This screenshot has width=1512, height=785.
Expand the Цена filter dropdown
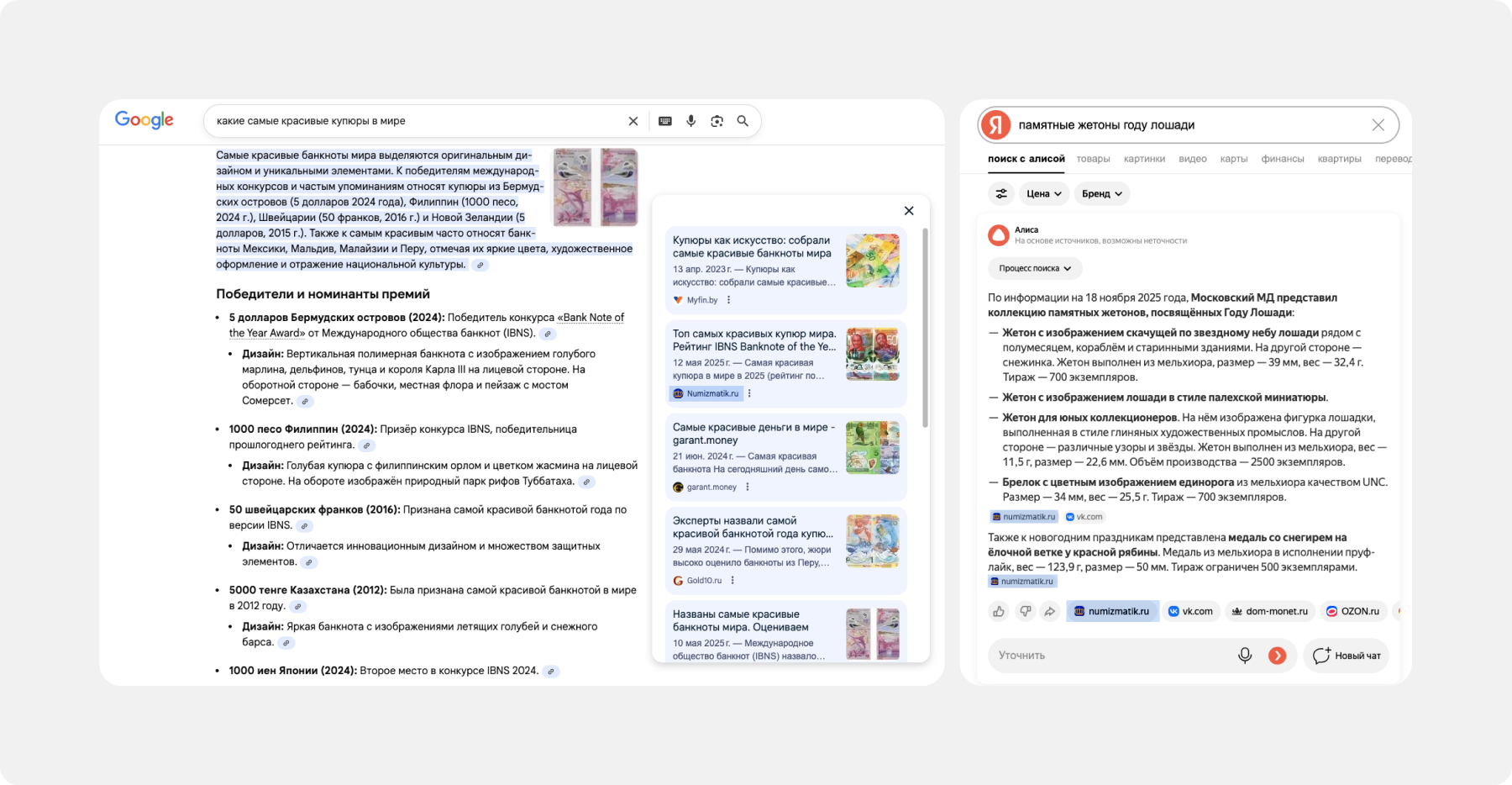coord(1044,193)
